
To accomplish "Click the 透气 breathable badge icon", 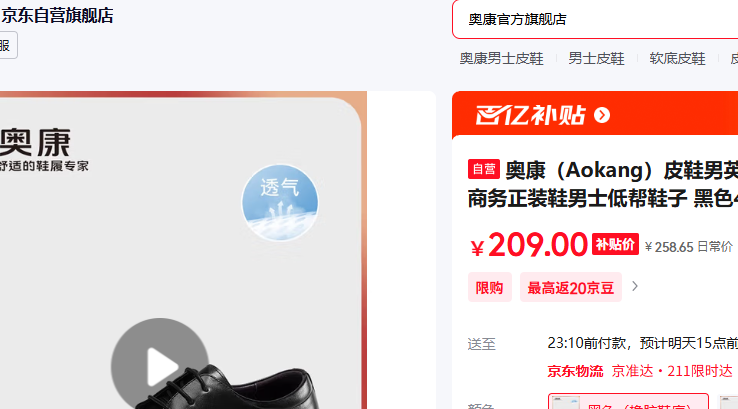I will pos(280,202).
